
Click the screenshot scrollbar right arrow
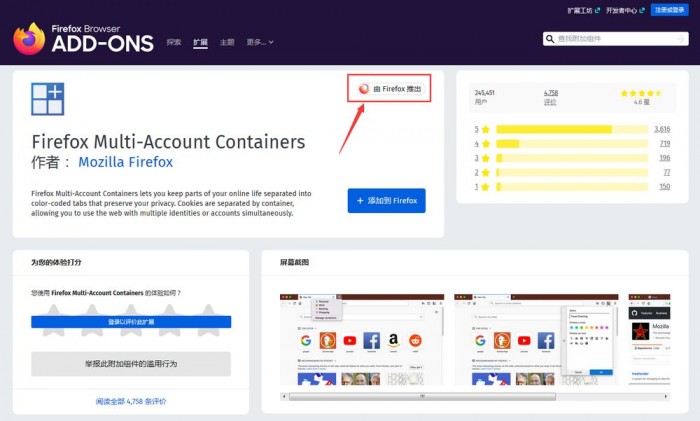click(x=666, y=396)
